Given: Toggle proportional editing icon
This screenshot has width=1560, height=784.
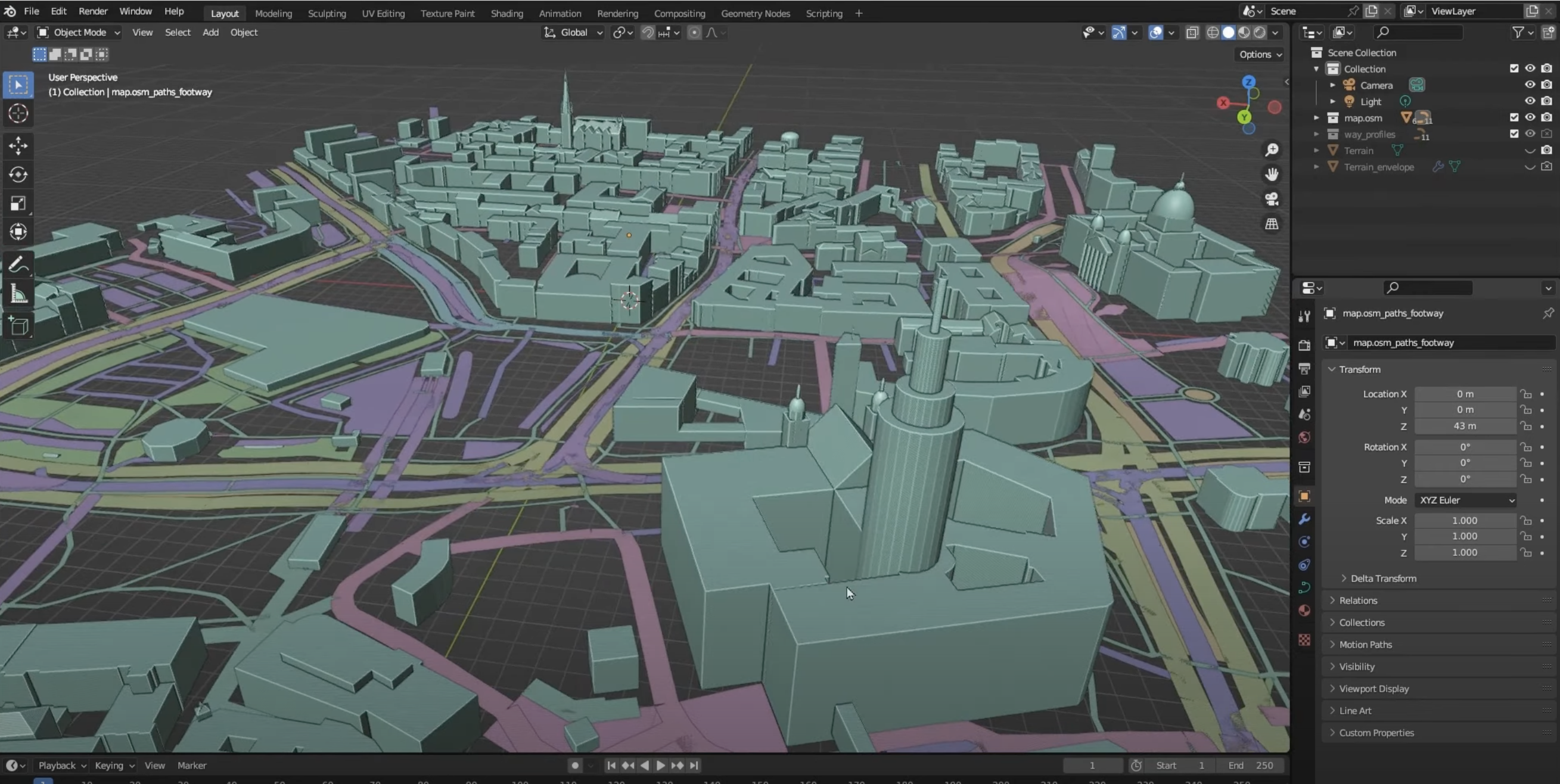Looking at the screenshot, I should coord(694,33).
